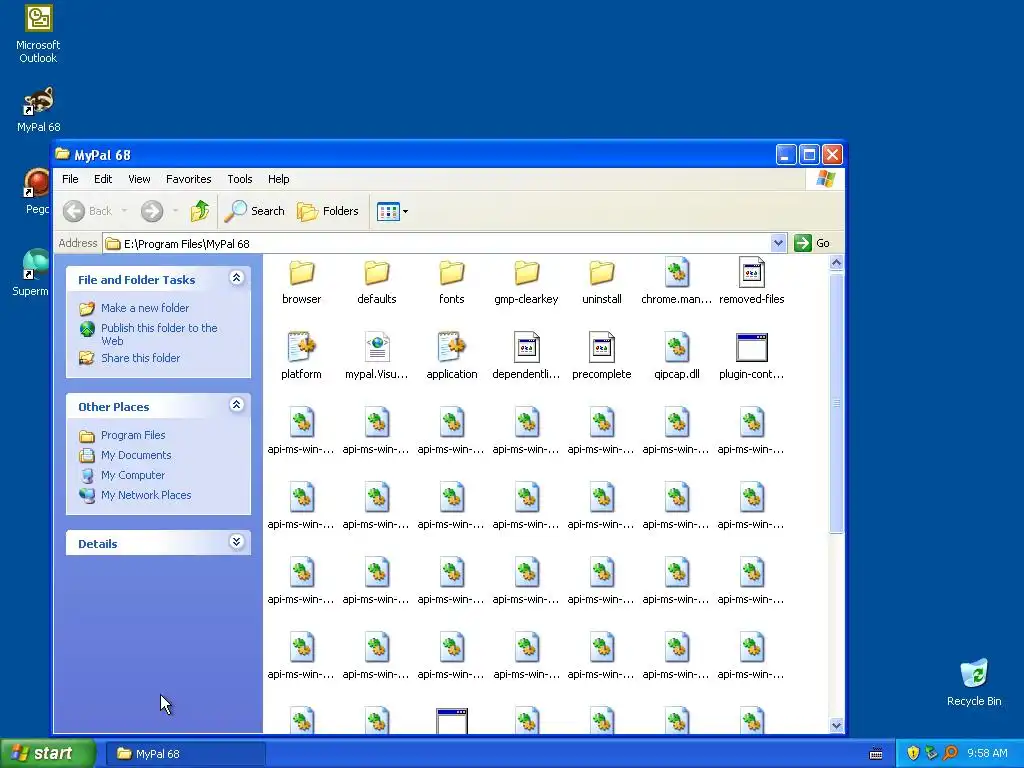Screen dimensions: 1024x768
Task: Click the security shield tray icon
Action: pyautogui.click(x=913, y=753)
